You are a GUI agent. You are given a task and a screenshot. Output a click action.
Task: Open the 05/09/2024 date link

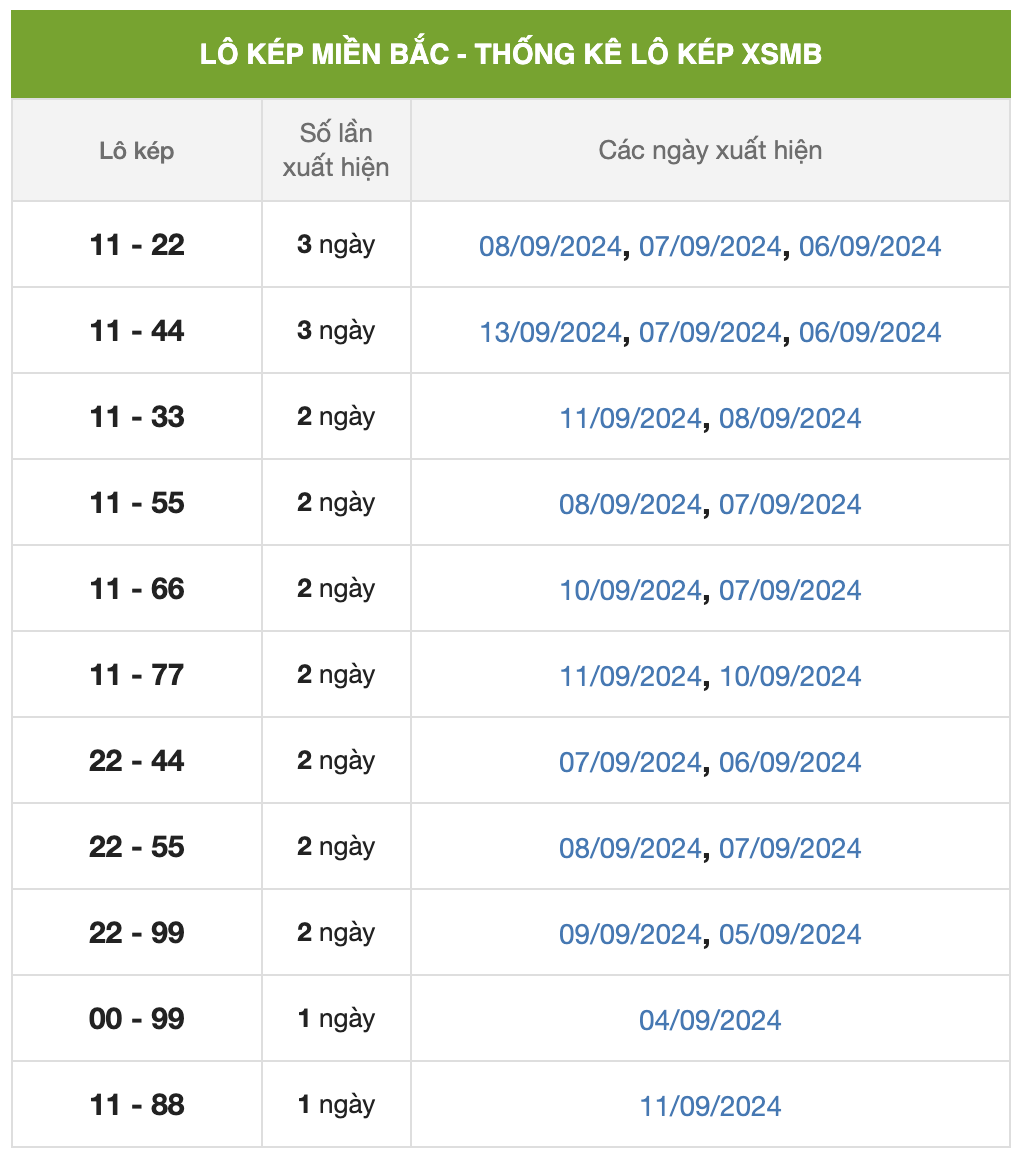(790, 934)
